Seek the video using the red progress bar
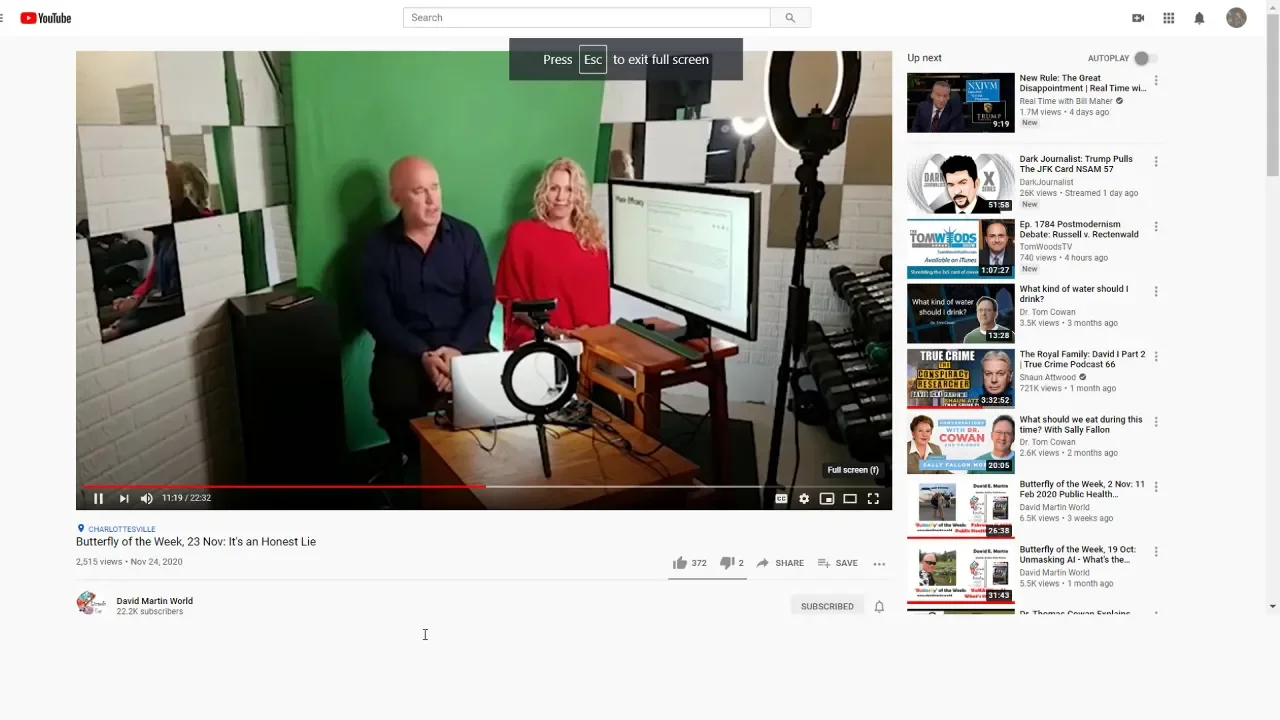Viewport: 1280px width, 720px height. (x=484, y=487)
